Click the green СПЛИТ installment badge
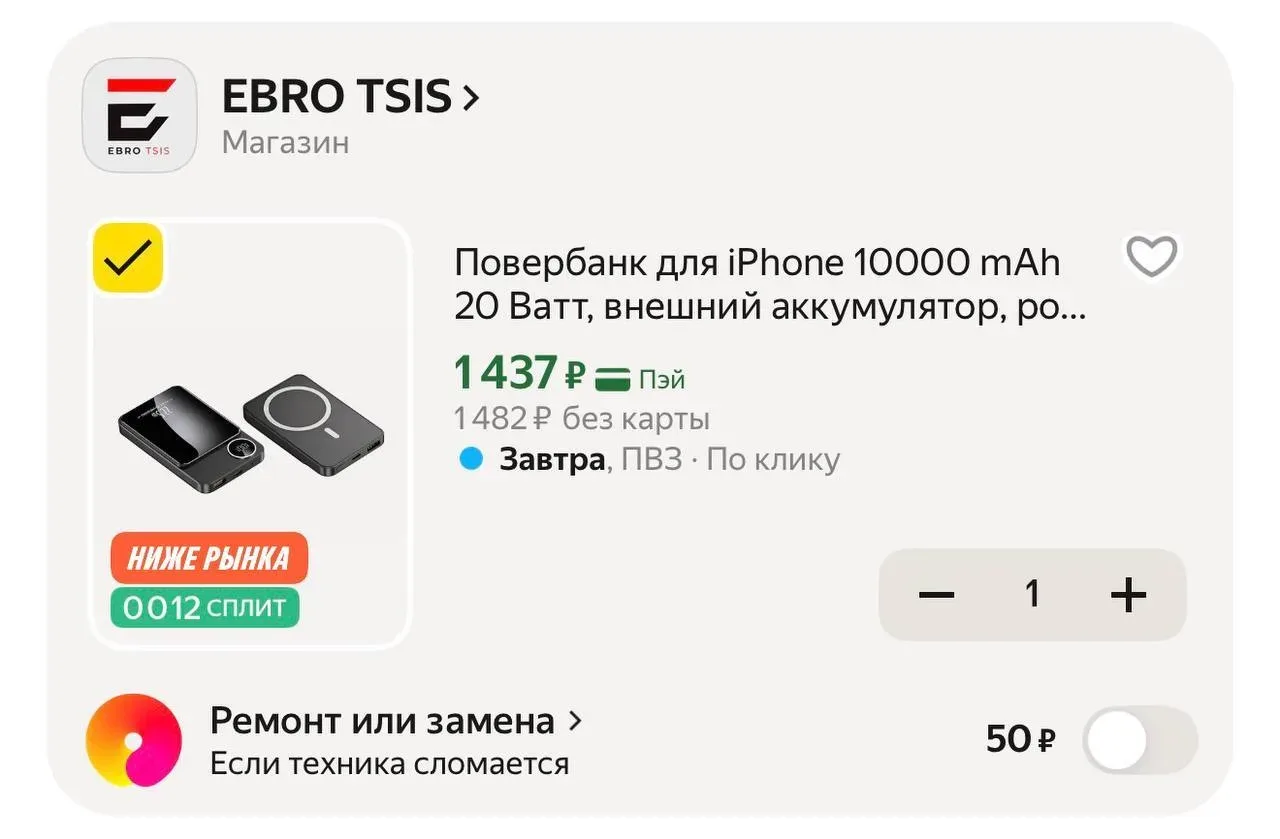1280x839 pixels. pyautogui.click(x=204, y=607)
